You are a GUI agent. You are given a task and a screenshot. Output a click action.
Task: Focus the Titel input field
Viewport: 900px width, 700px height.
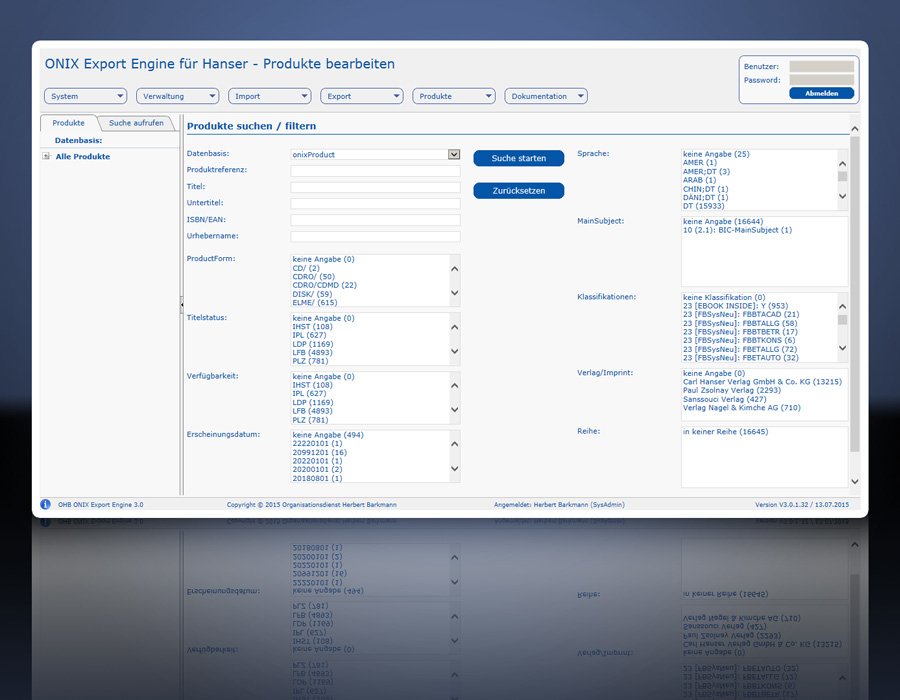coord(375,187)
